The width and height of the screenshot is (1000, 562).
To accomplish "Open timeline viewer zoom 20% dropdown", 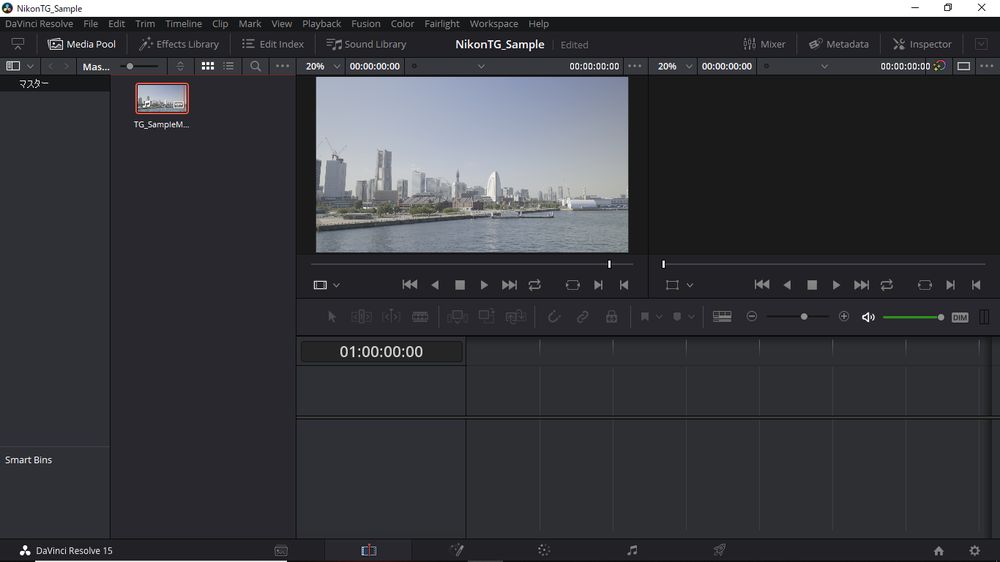I will (674, 66).
